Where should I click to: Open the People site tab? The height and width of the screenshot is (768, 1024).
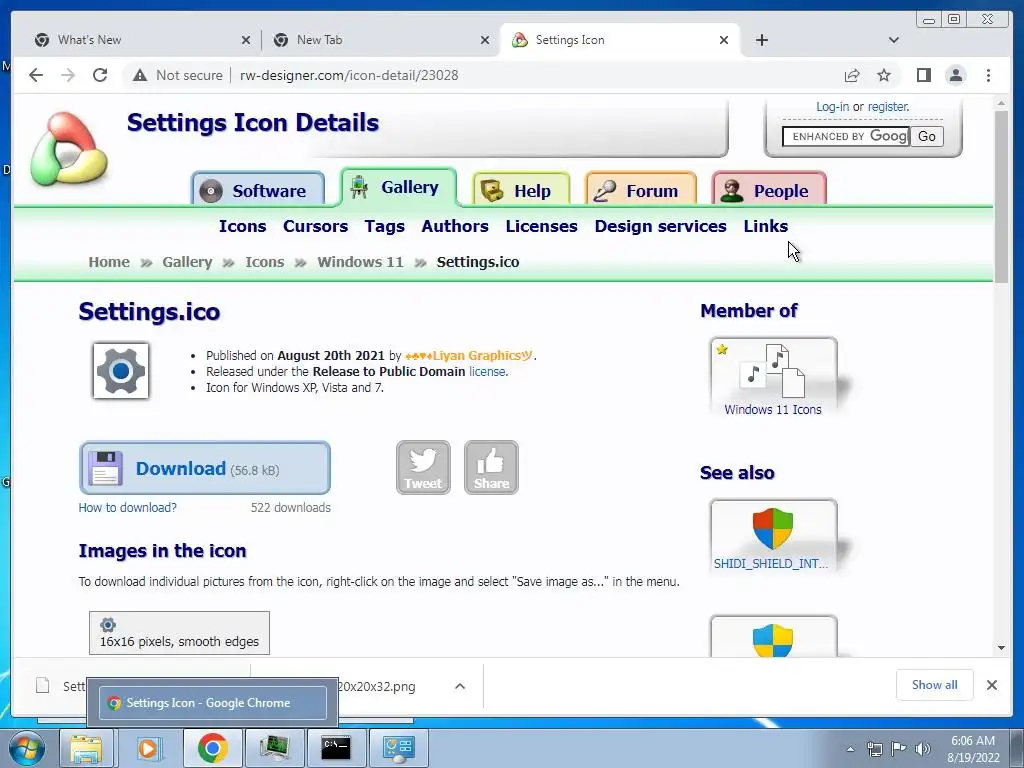coord(769,190)
